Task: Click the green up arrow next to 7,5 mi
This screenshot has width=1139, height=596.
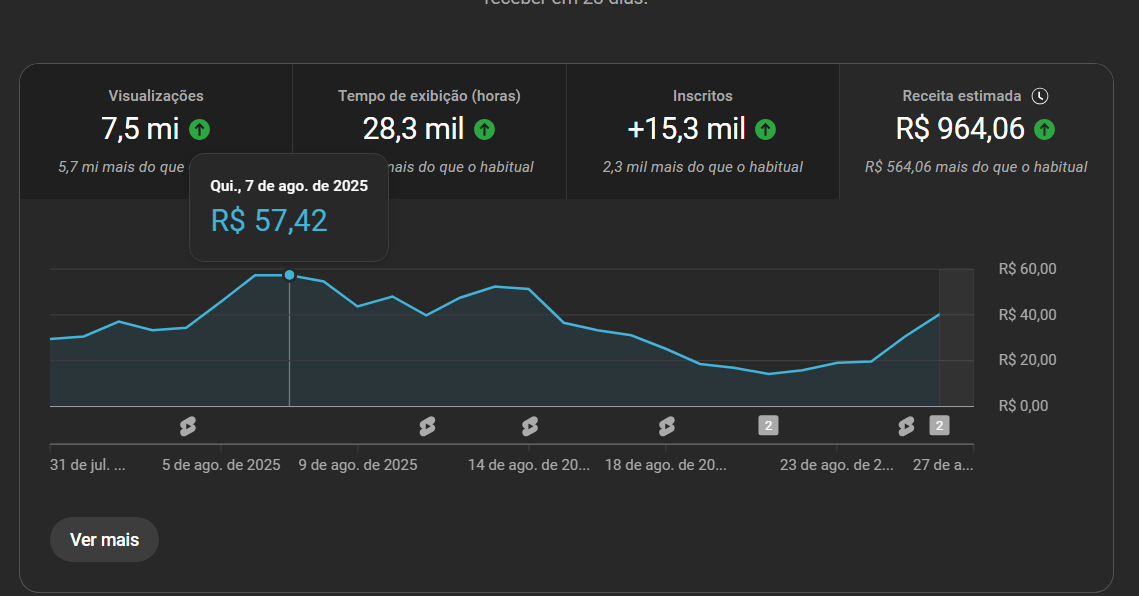Action: pos(200,130)
